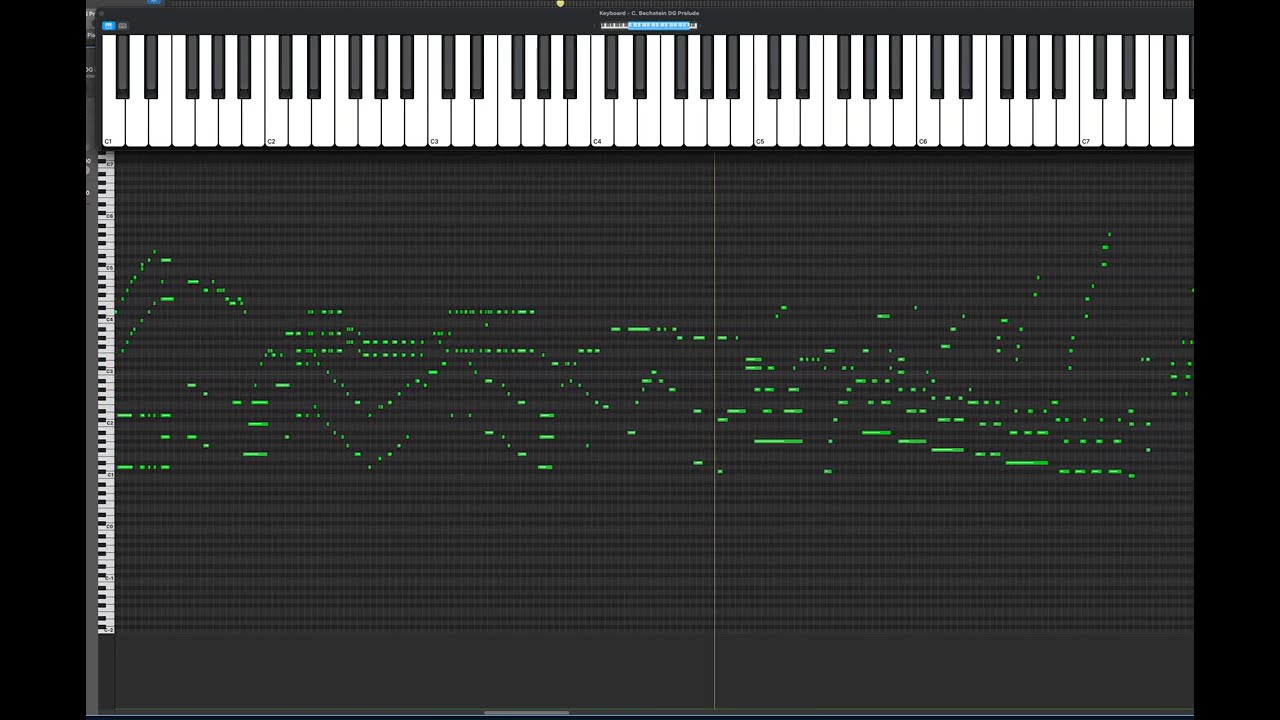The width and height of the screenshot is (1280, 720).
Task: Select the highest green note in piano roll
Action: (1109, 234)
